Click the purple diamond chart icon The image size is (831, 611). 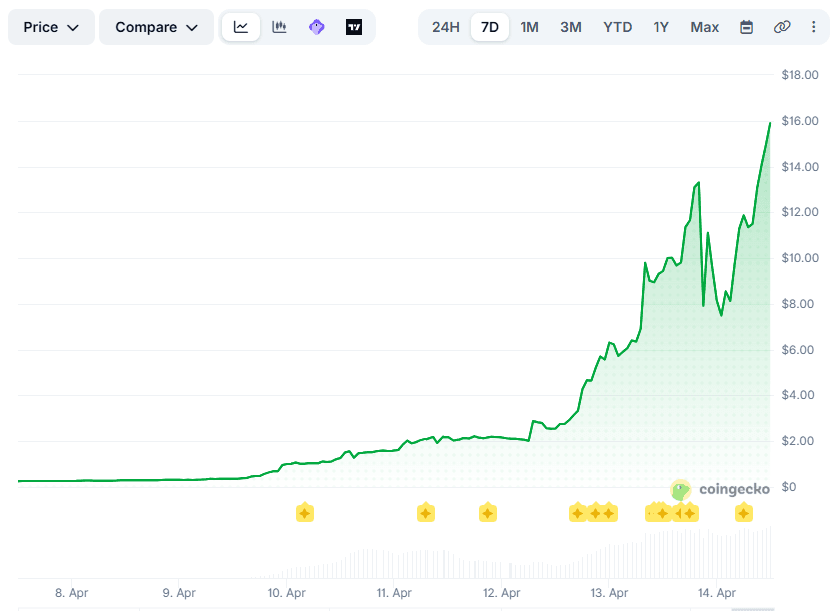[x=317, y=27]
